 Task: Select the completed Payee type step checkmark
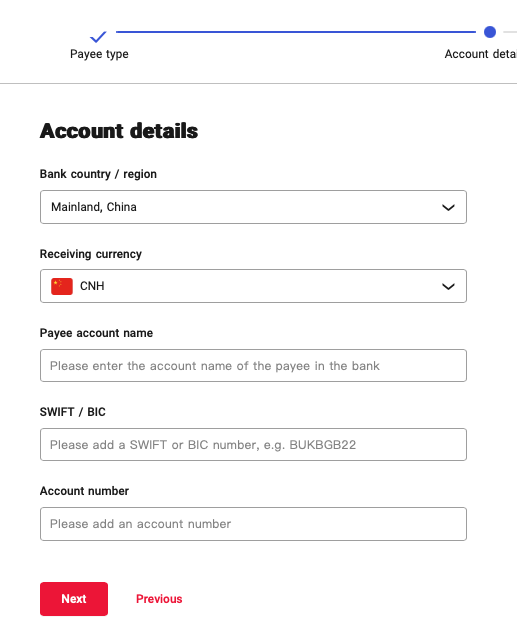[x=98, y=37]
